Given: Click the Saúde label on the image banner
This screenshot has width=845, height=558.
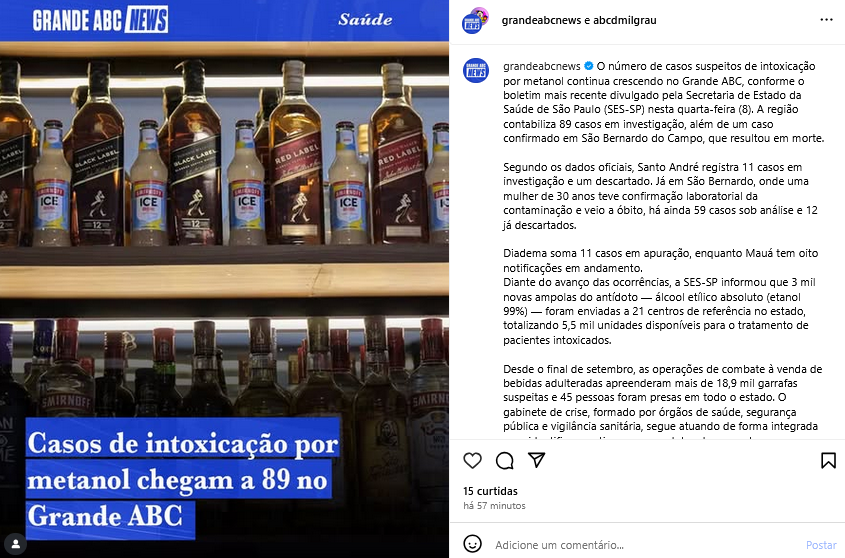Looking at the screenshot, I should coord(365,20).
